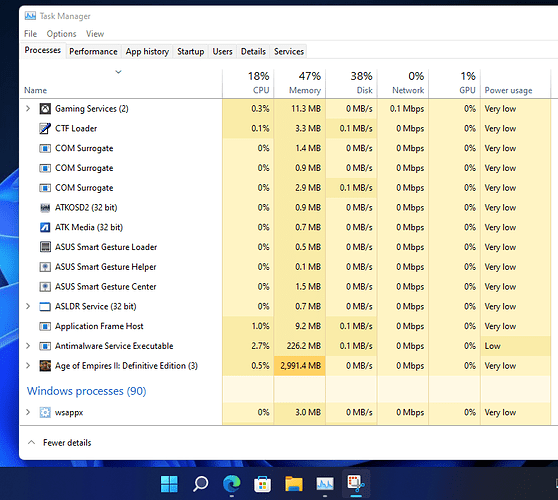Click the Task Manager taskbar icon
Image resolution: width=558 pixels, height=500 pixels.
click(325, 484)
